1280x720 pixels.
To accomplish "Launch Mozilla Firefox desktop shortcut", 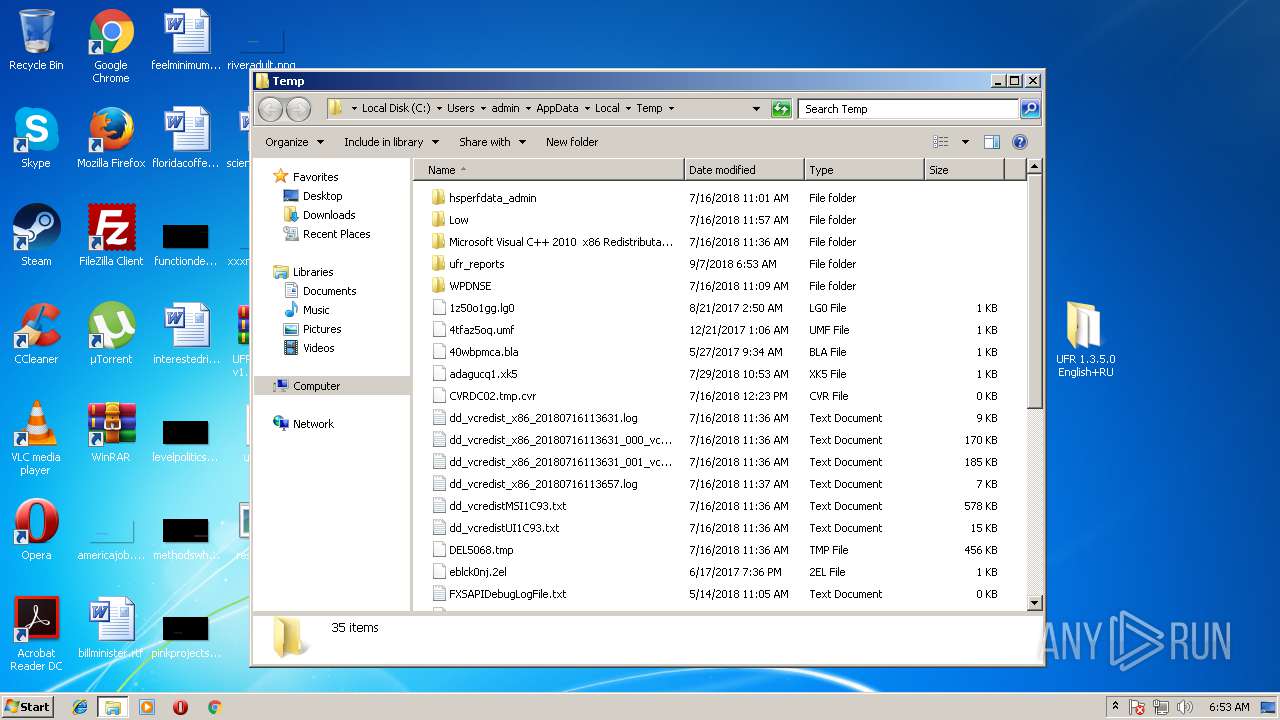I will point(111,138).
